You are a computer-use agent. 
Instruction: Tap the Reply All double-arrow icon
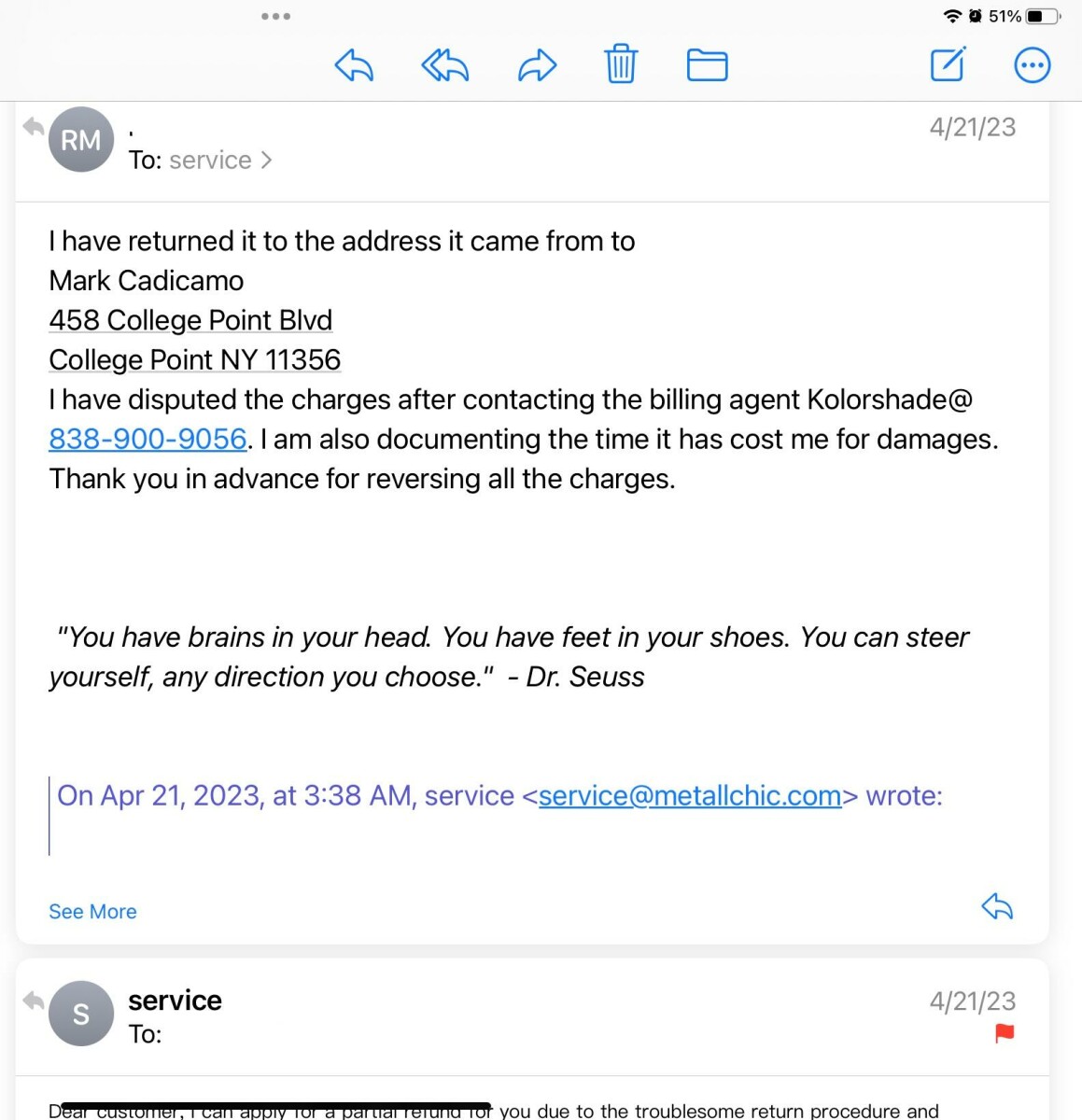(444, 65)
